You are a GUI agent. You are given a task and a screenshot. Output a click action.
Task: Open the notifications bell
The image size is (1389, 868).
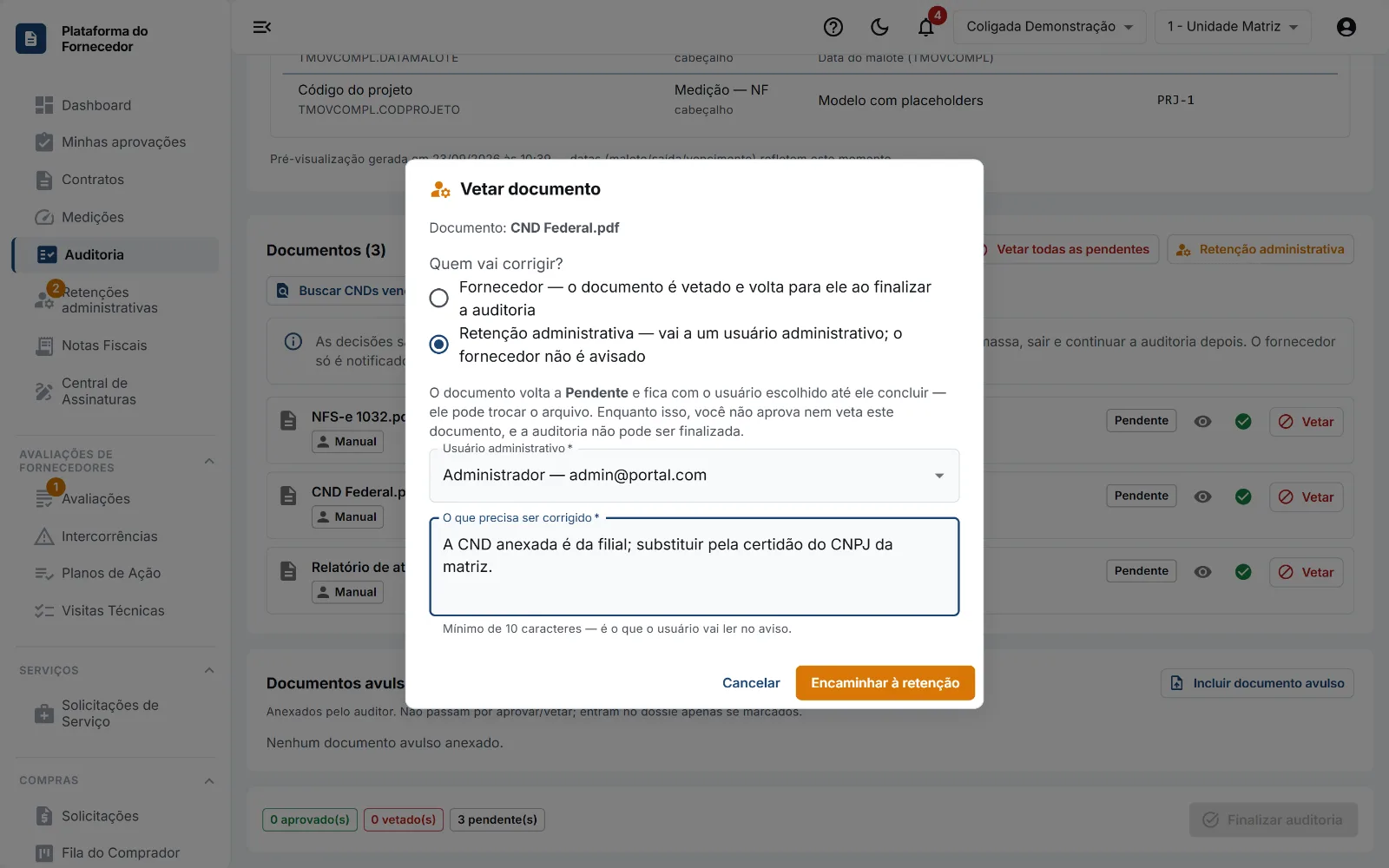pos(926,27)
